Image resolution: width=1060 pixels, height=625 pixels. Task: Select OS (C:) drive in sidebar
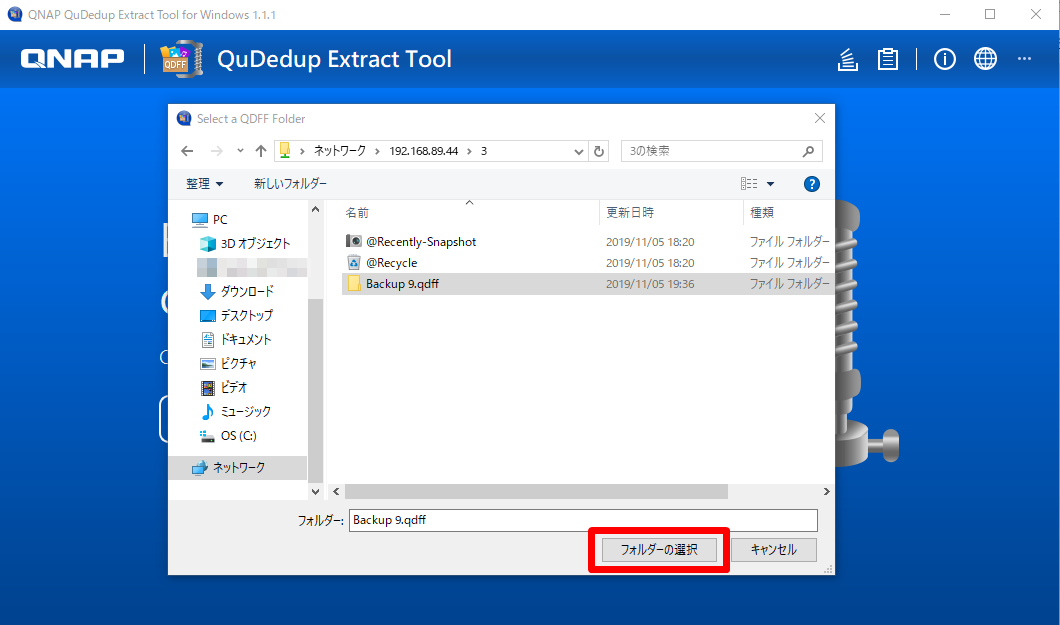pos(228,436)
